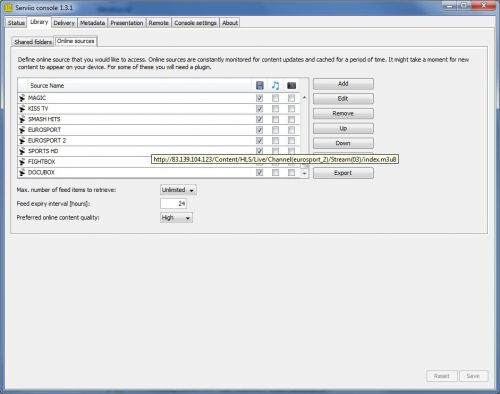Move the source Down
500x394 pixels.
pos(343,143)
